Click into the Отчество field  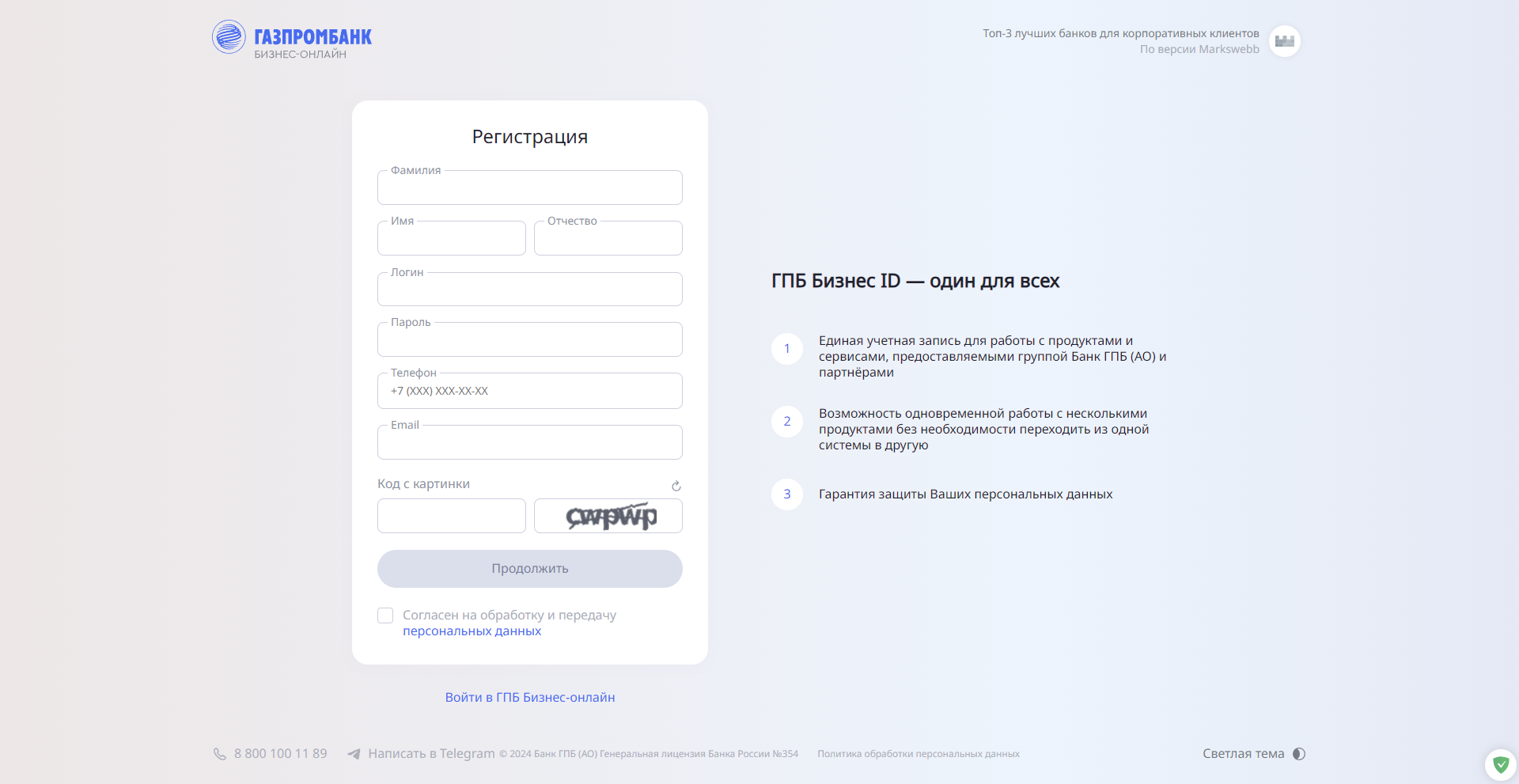click(x=608, y=239)
